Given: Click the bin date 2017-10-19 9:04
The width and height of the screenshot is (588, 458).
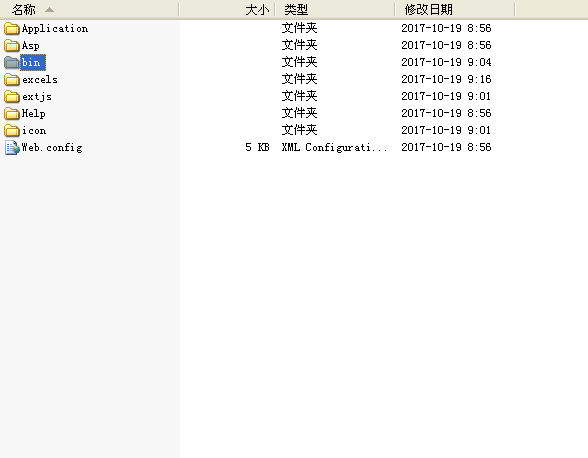Looking at the screenshot, I should [446, 62].
